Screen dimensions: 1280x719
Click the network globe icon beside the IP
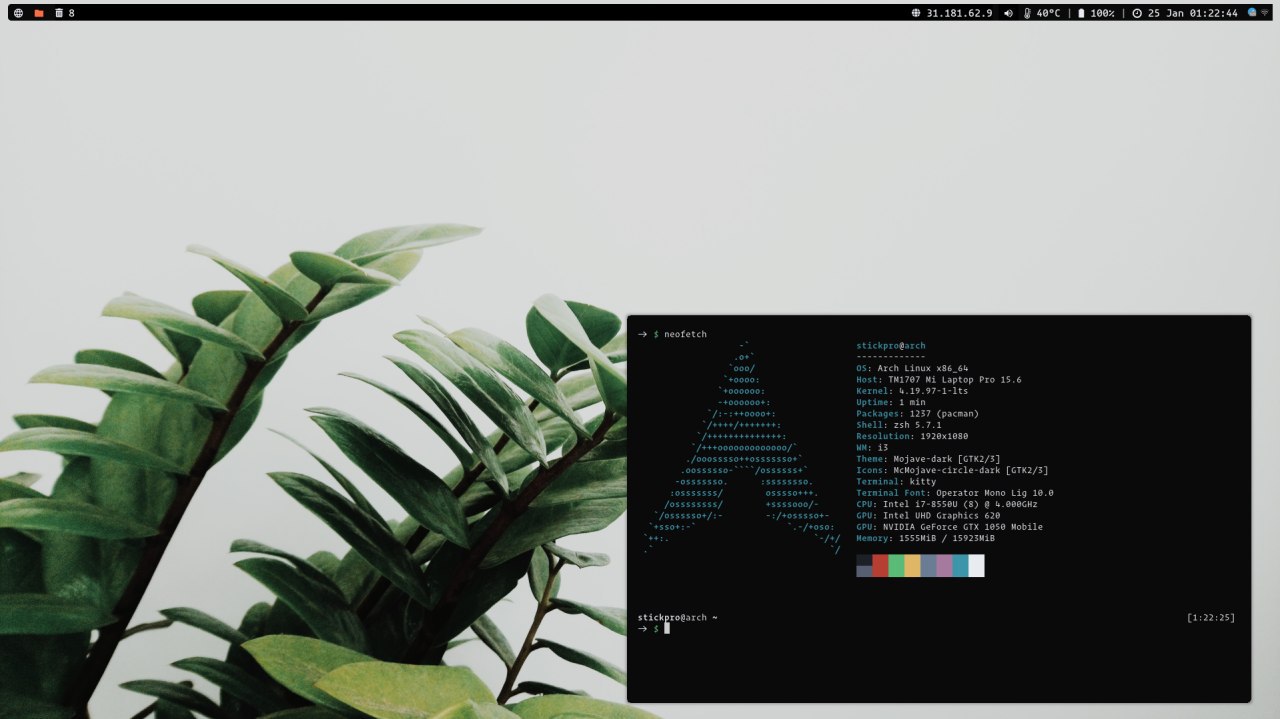pos(916,13)
